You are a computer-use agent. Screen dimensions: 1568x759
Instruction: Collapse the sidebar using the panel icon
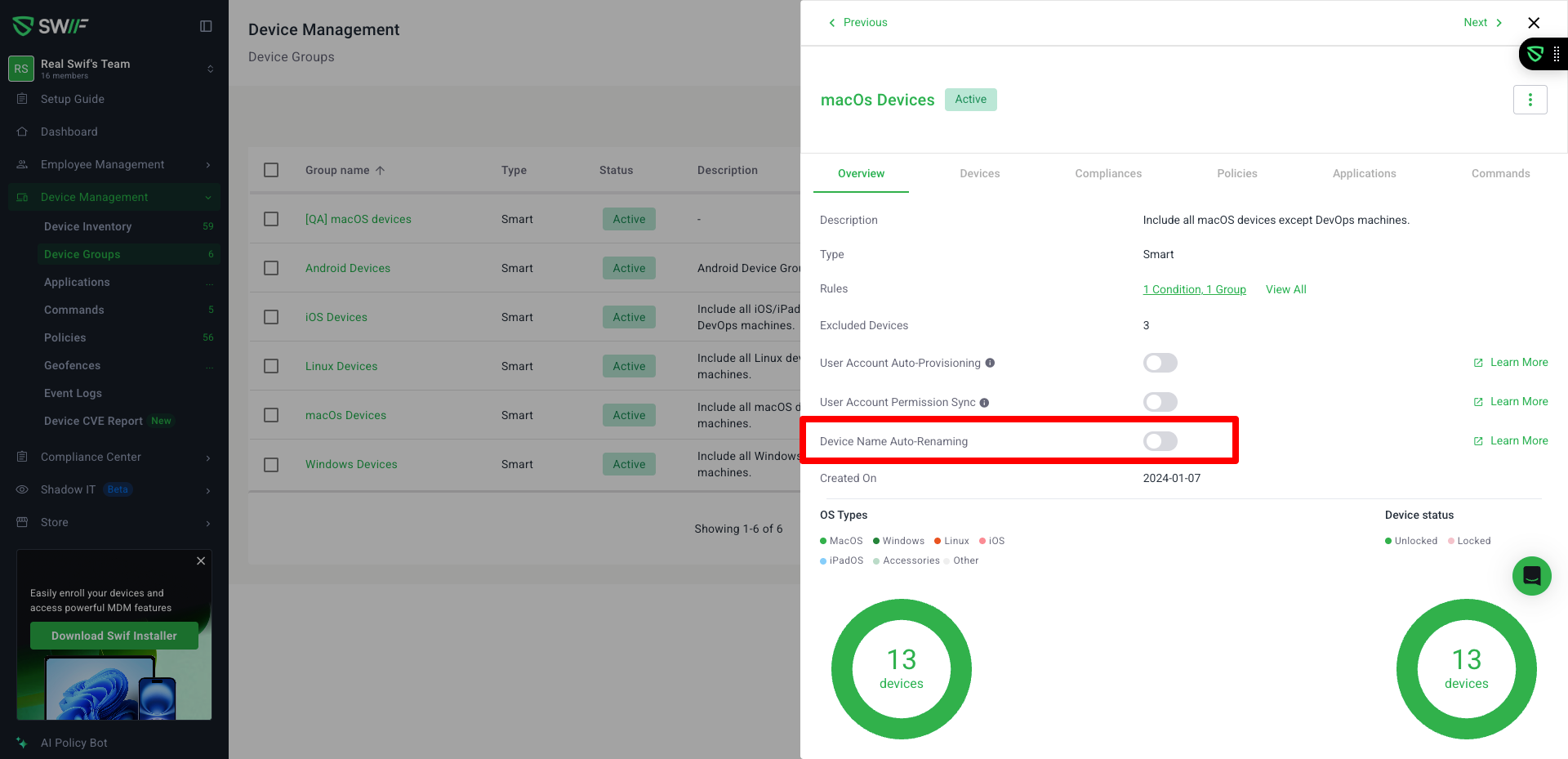coord(206,26)
